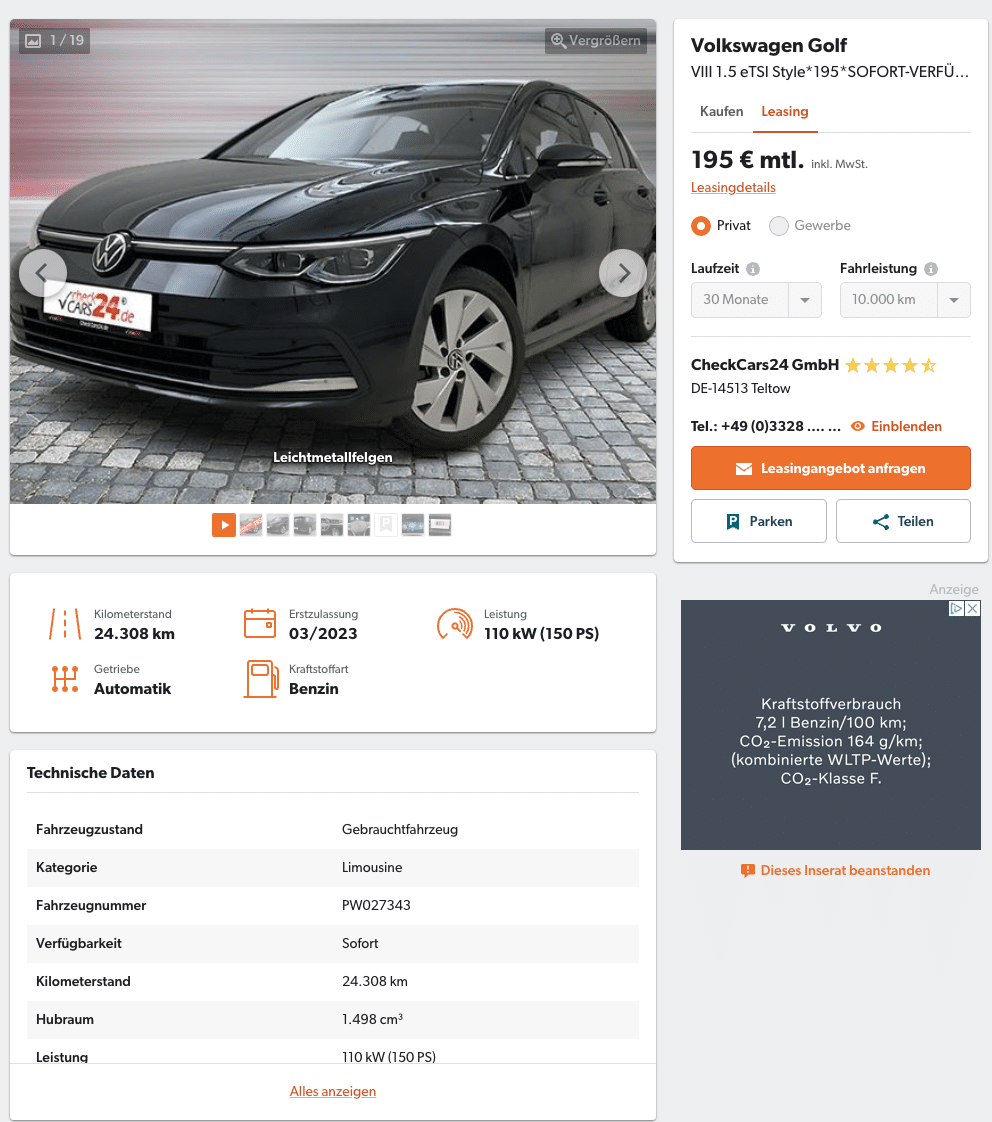Open the 10.000 km Fahrleistung dropdown

point(905,300)
